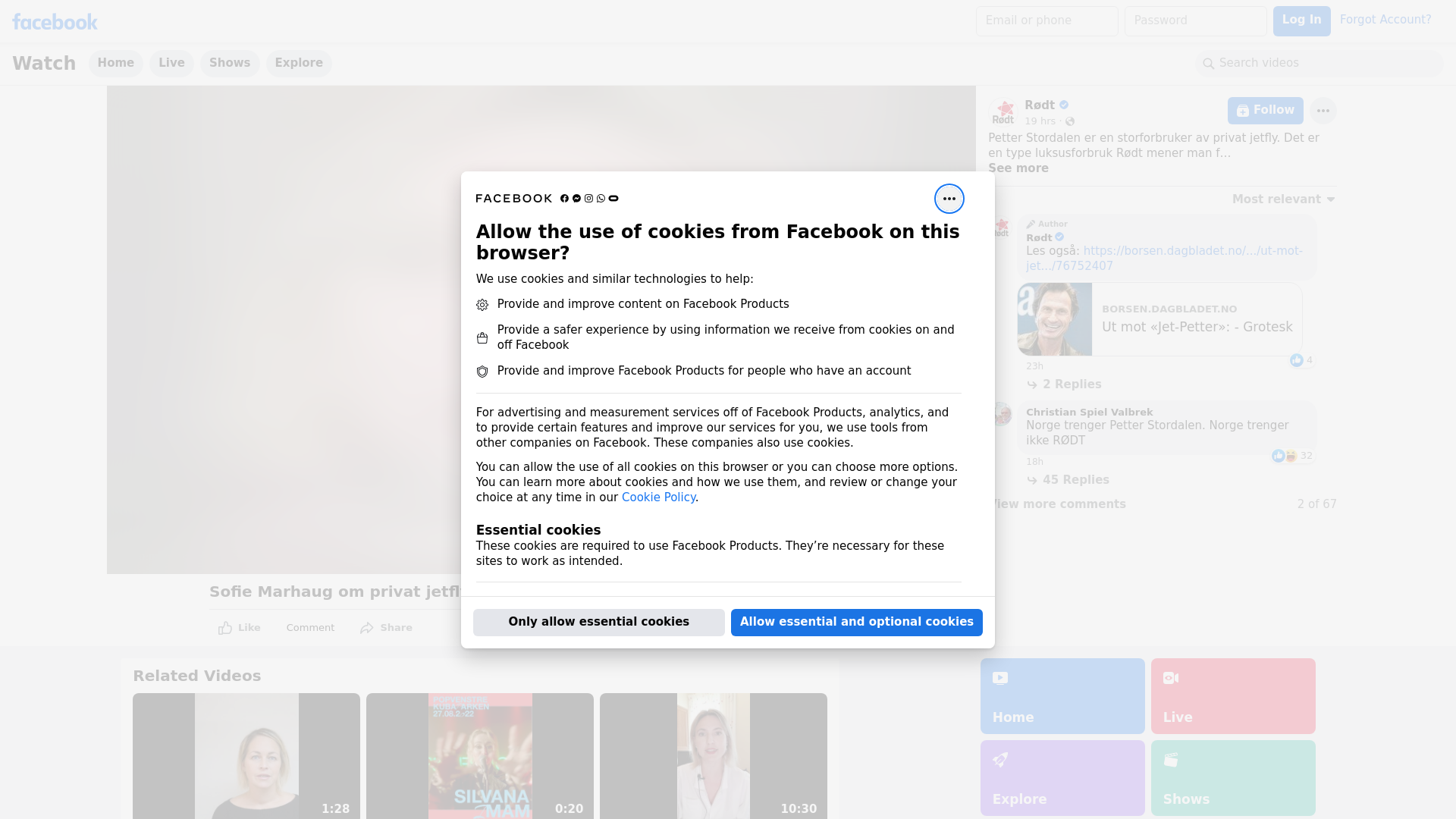Viewport: 1456px width, 819px height.
Task: Click the Facebook logo
Action: coord(55,22)
